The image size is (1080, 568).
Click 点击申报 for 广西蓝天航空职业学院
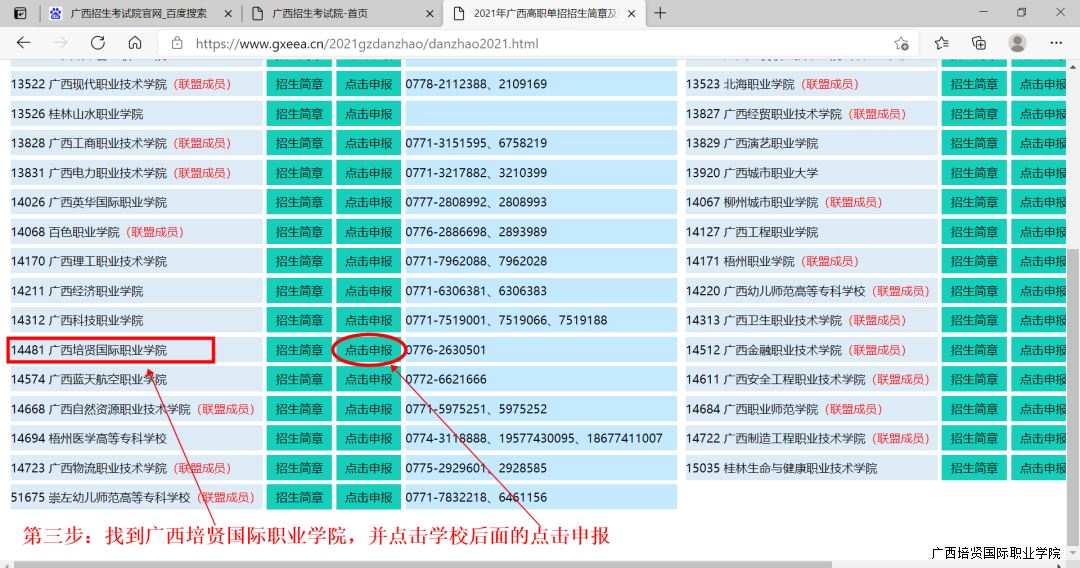(x=368, y=380)
